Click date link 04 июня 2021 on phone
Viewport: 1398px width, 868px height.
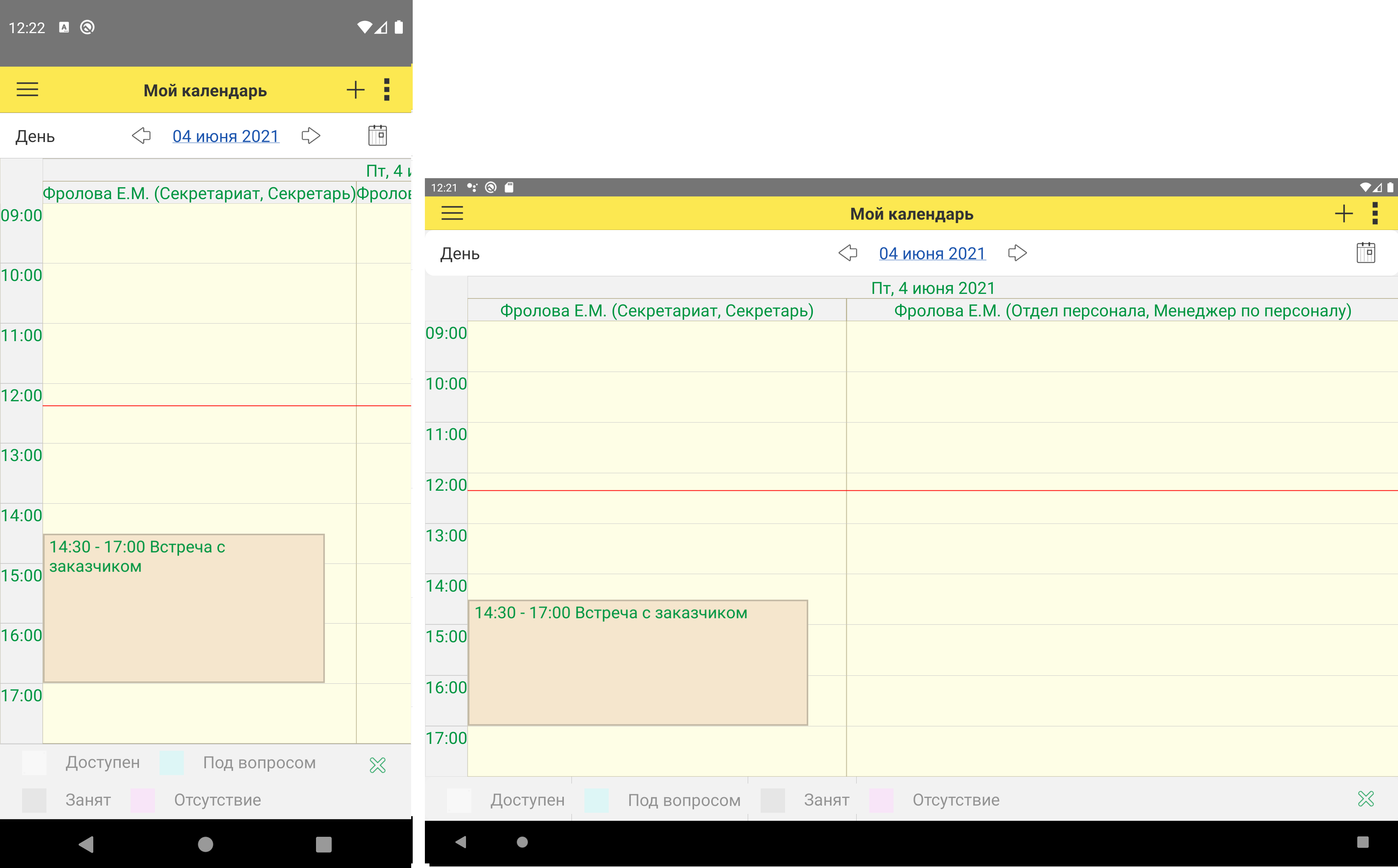pyautogui.click(x=226, y=136)
